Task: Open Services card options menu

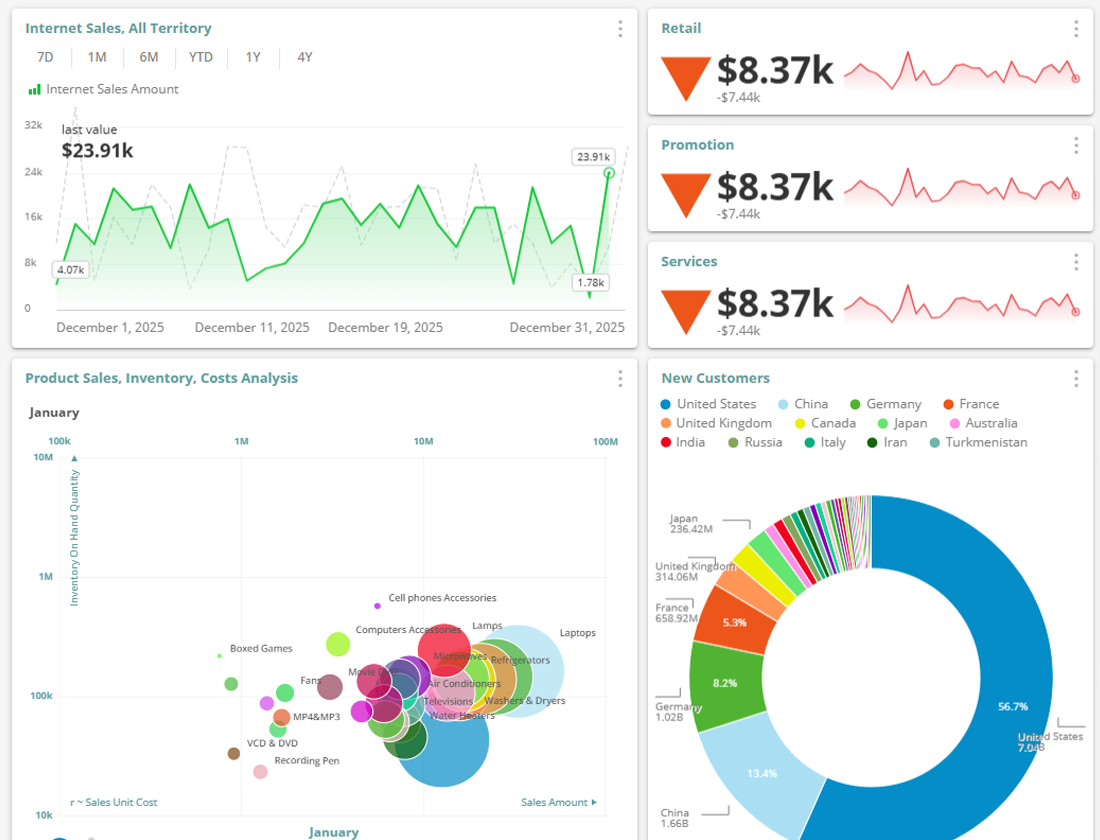Action: (1076, 262)
